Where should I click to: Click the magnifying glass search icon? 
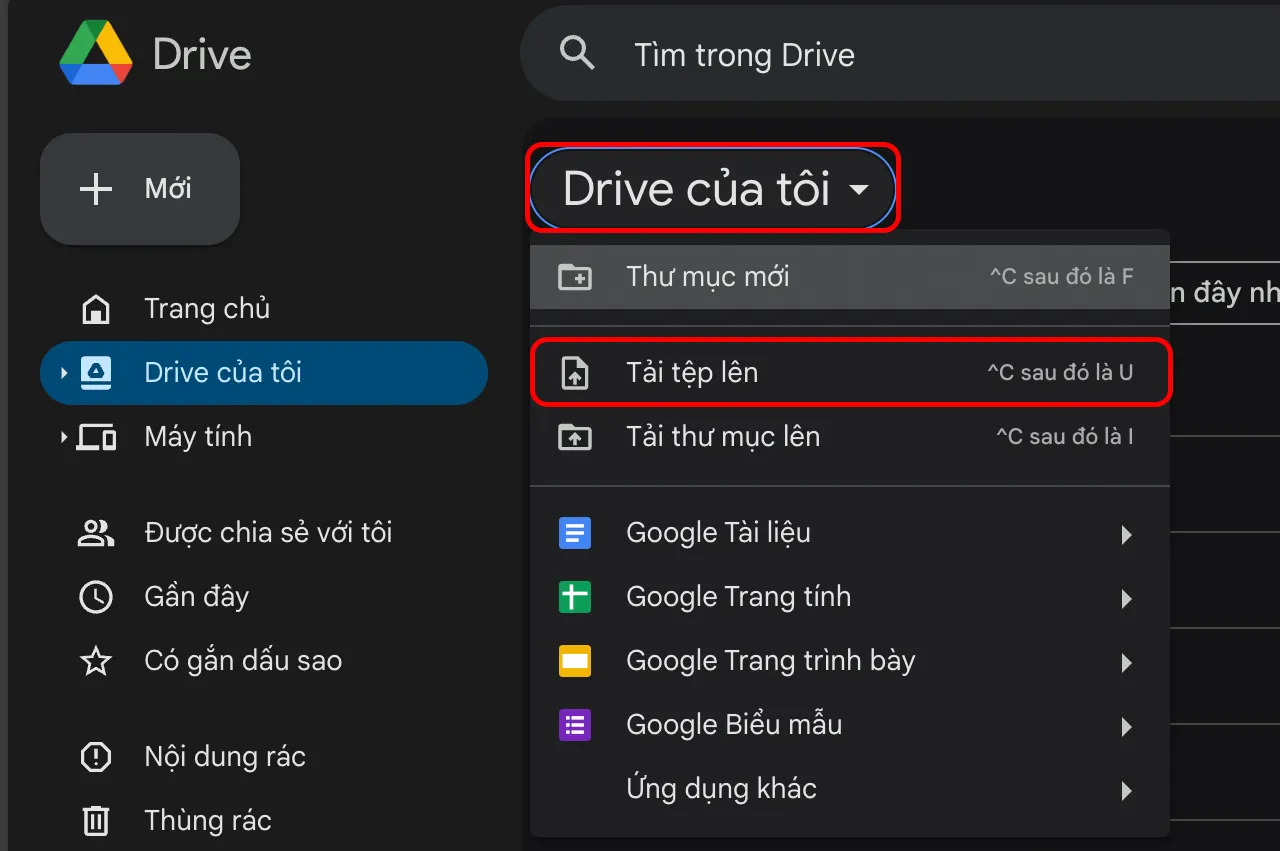click(x=577, y=54)
